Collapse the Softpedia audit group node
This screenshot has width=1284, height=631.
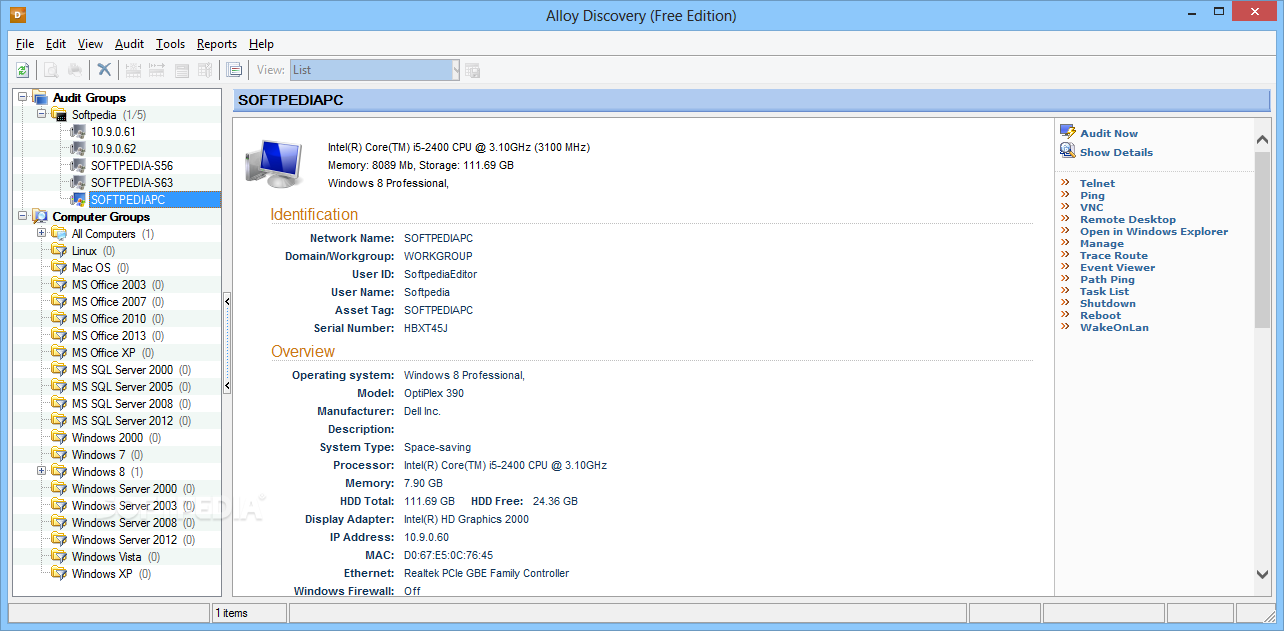pyautogui.click(x=42, y=115)
